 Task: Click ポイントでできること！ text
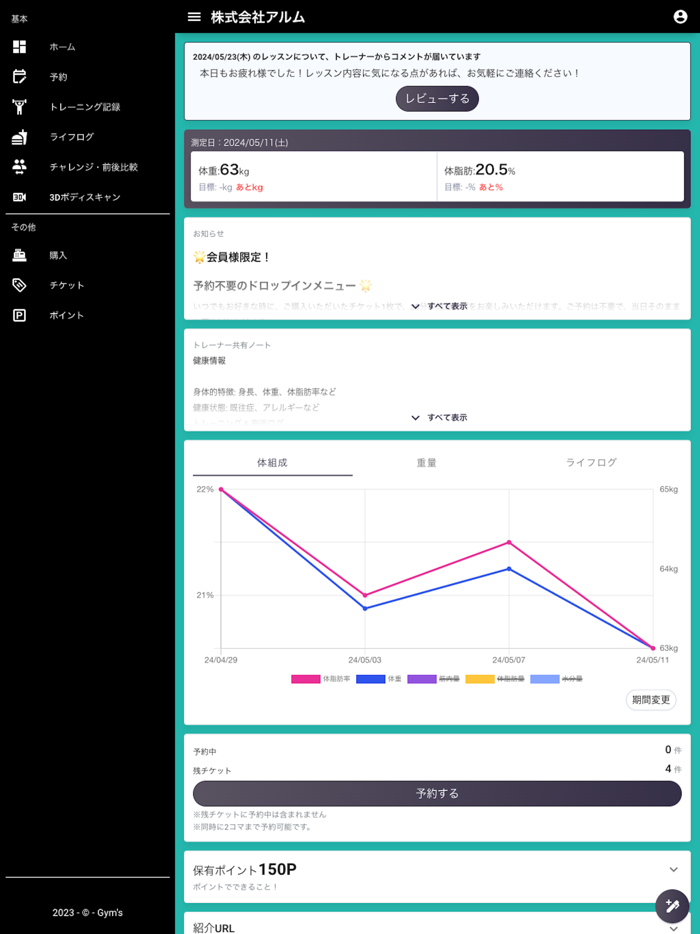point(235,887)
